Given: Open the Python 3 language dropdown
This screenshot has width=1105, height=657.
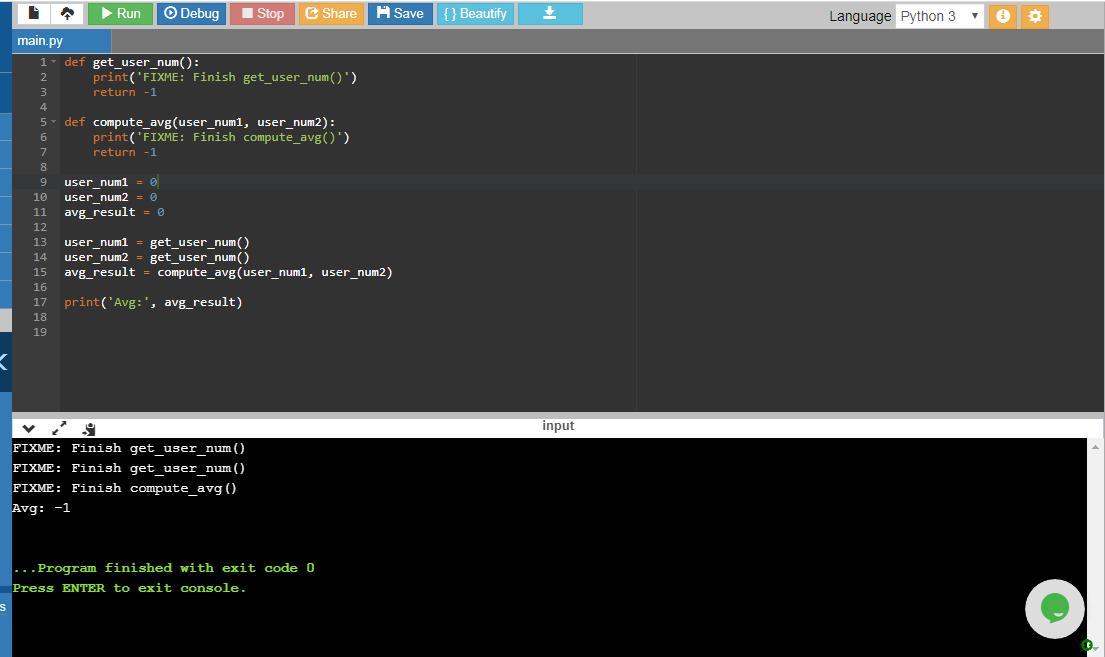Looking at the screenshot, I should click(939, 16).
